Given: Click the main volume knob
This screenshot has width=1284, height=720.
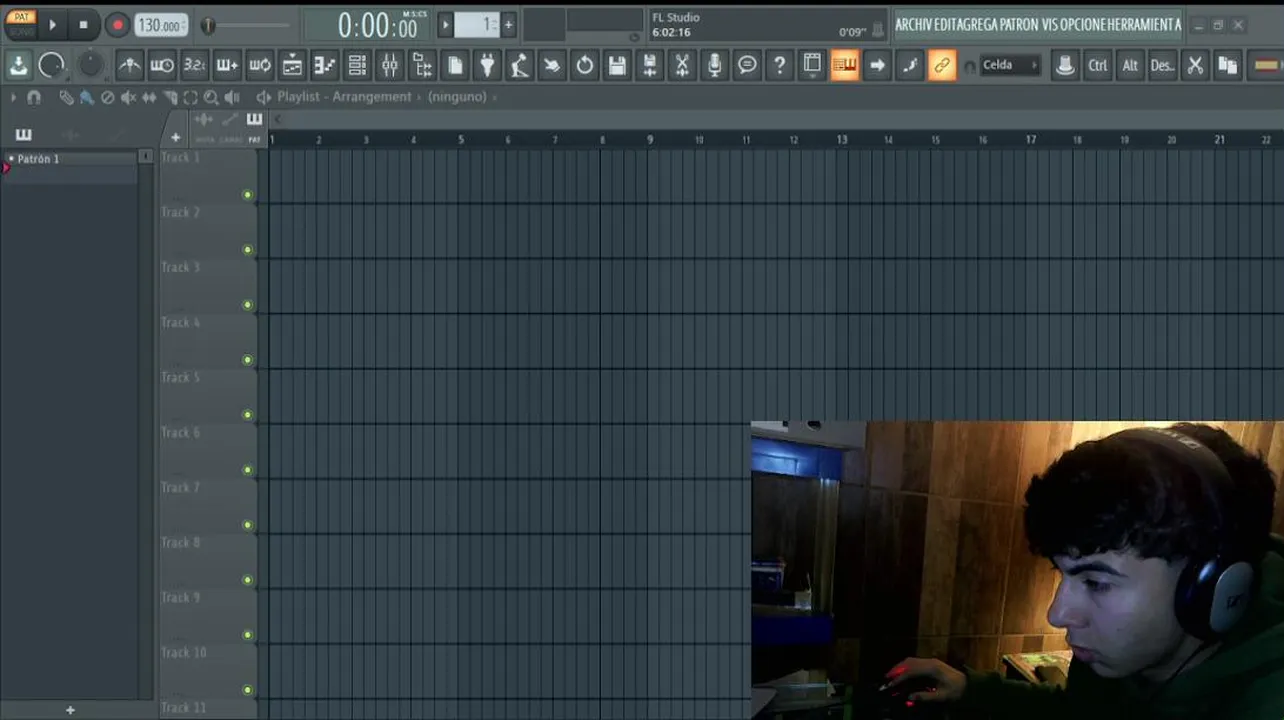Looking at the screenshot, I should [51, 65].
